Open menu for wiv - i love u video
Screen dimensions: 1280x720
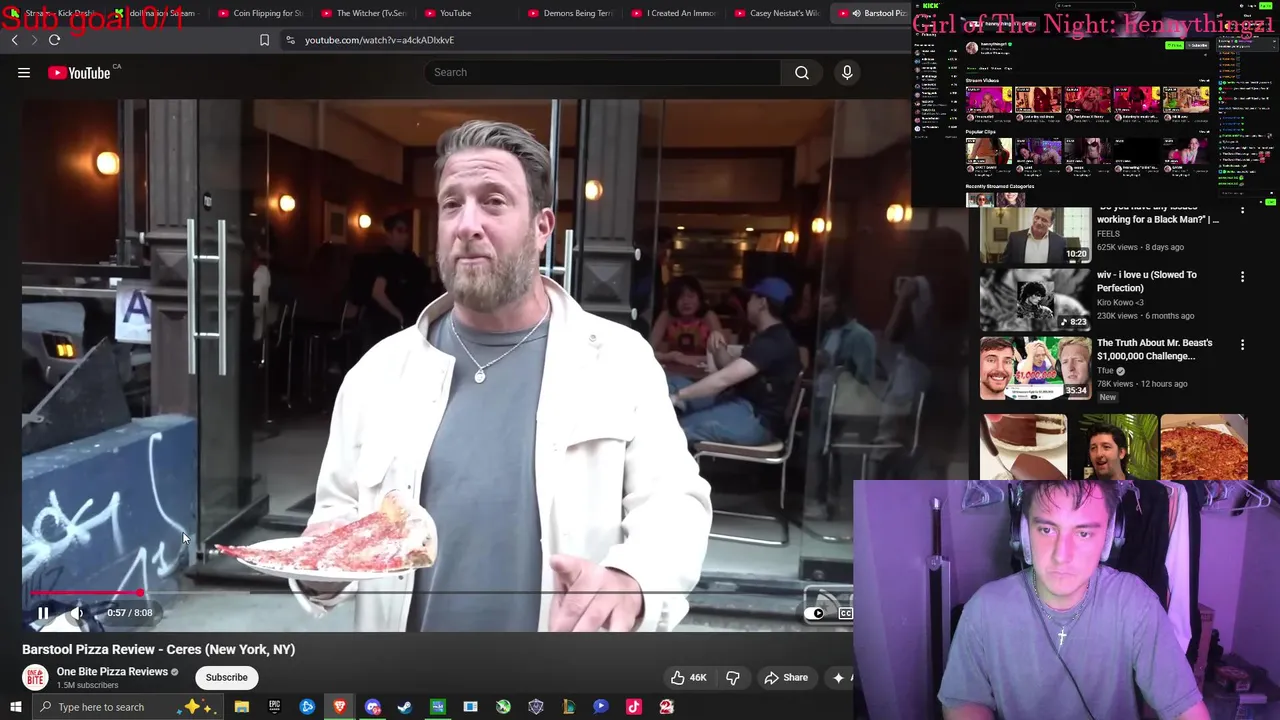pyautogui.click(x=1242, y=277)
